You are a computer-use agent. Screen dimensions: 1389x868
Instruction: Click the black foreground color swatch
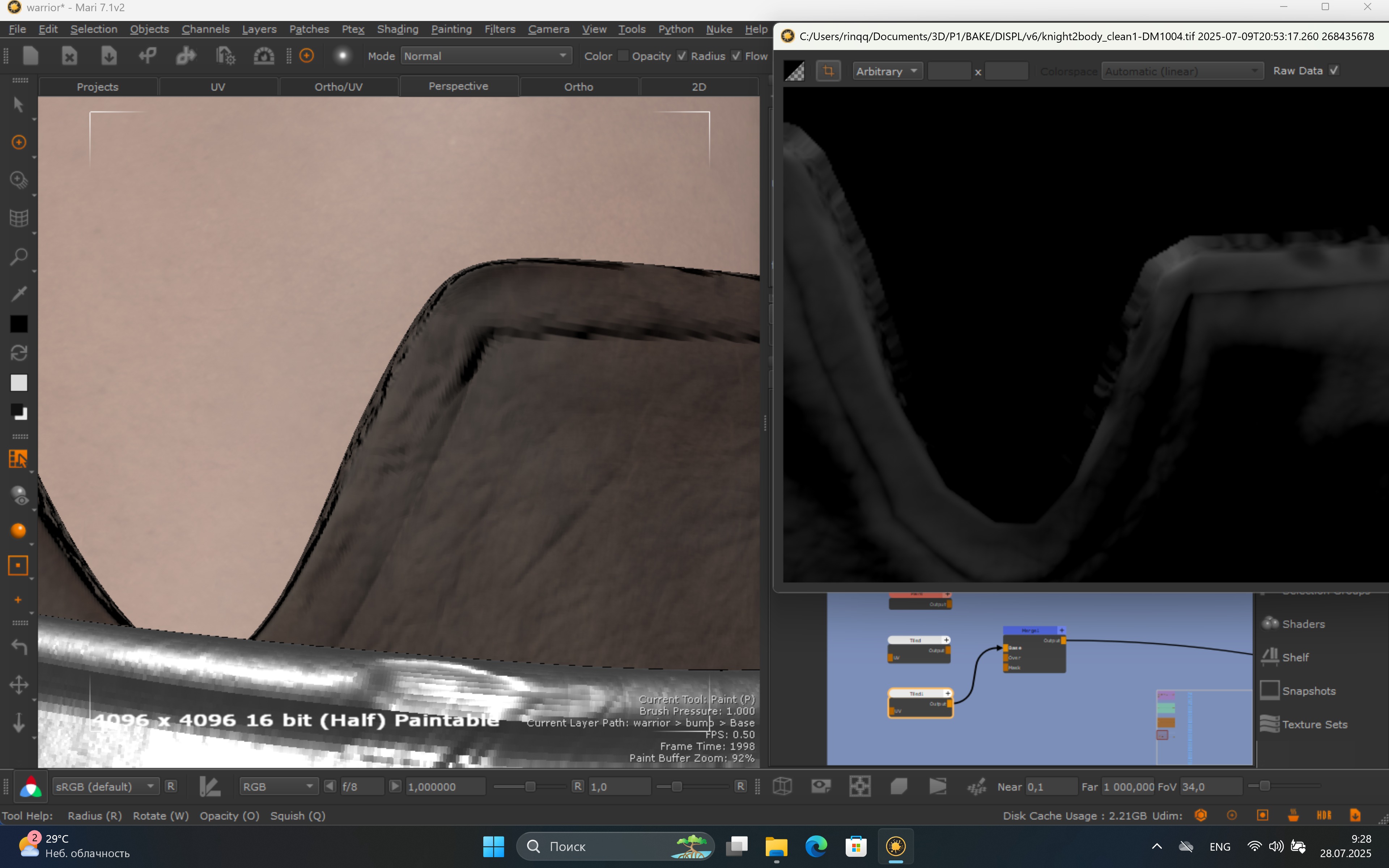pyautogui.click(x=18, y=324)
